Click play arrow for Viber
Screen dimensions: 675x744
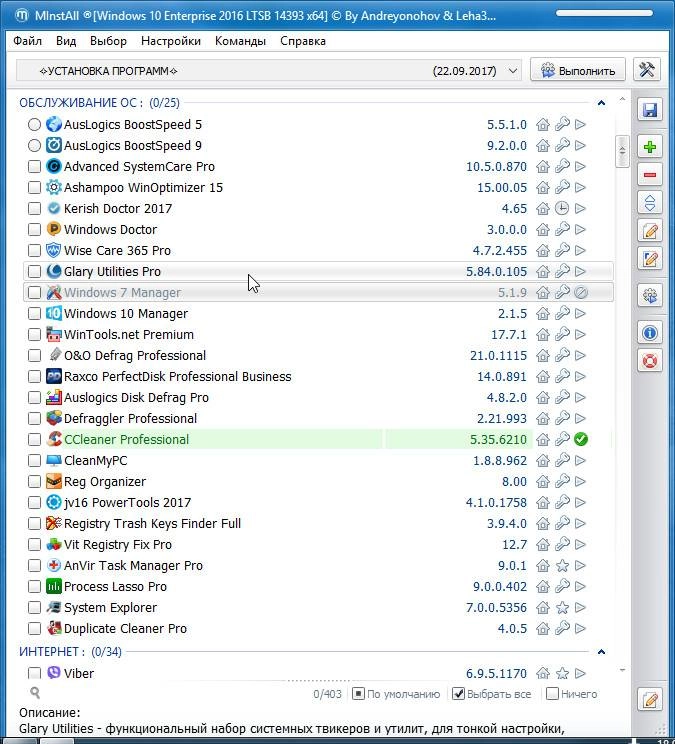click(x=580, y=673)
